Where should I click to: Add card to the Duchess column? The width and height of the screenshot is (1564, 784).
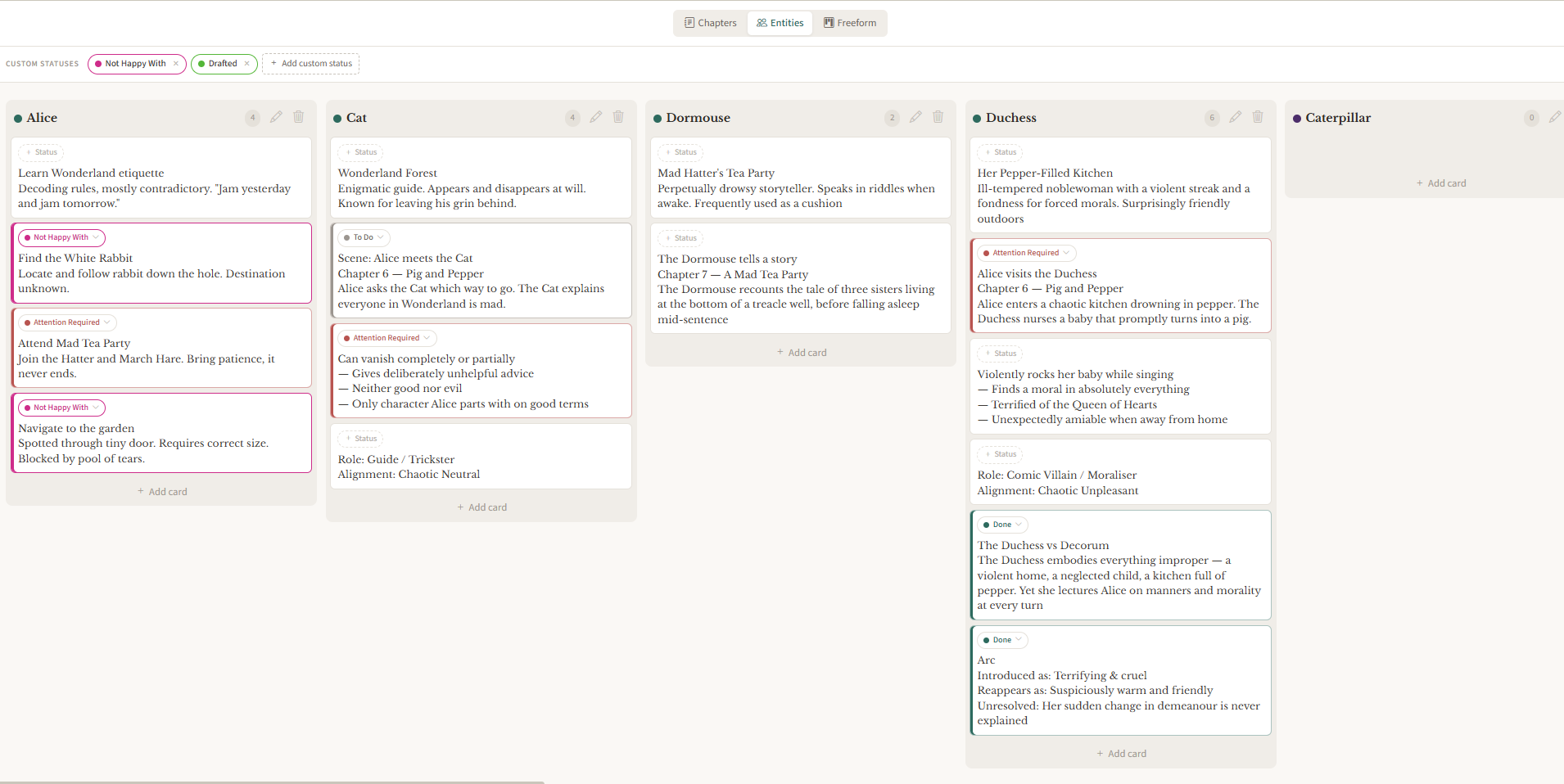point(1121,754)
